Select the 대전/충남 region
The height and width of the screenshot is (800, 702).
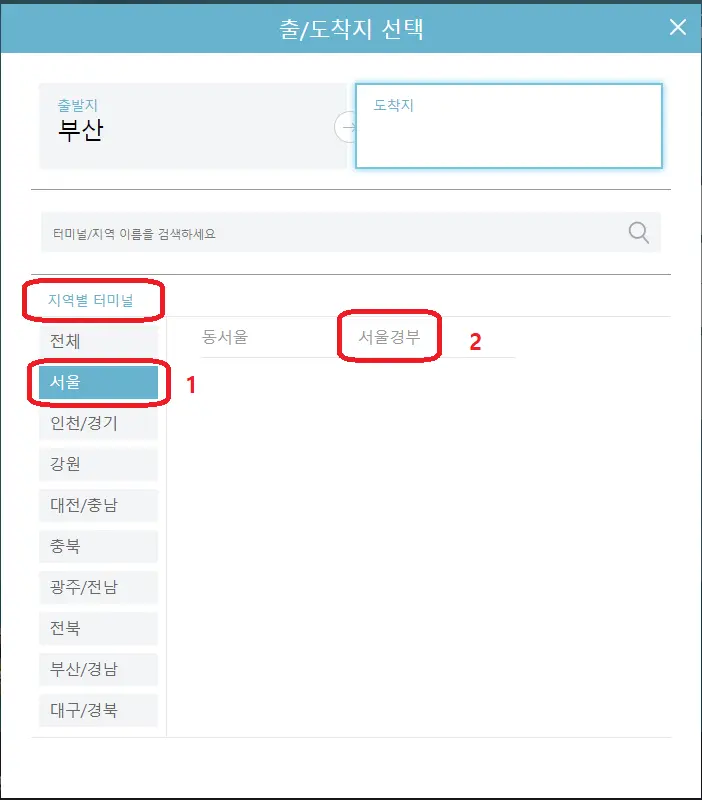pos(98,505)
